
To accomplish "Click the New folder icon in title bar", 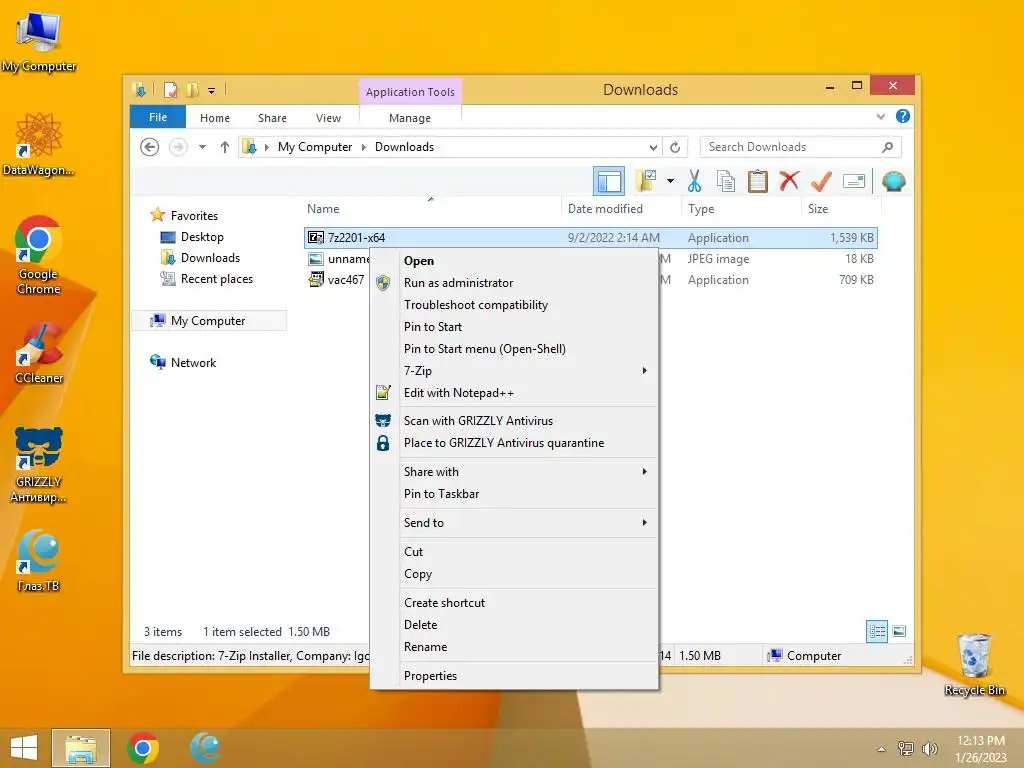I will (x=192, y=89).
